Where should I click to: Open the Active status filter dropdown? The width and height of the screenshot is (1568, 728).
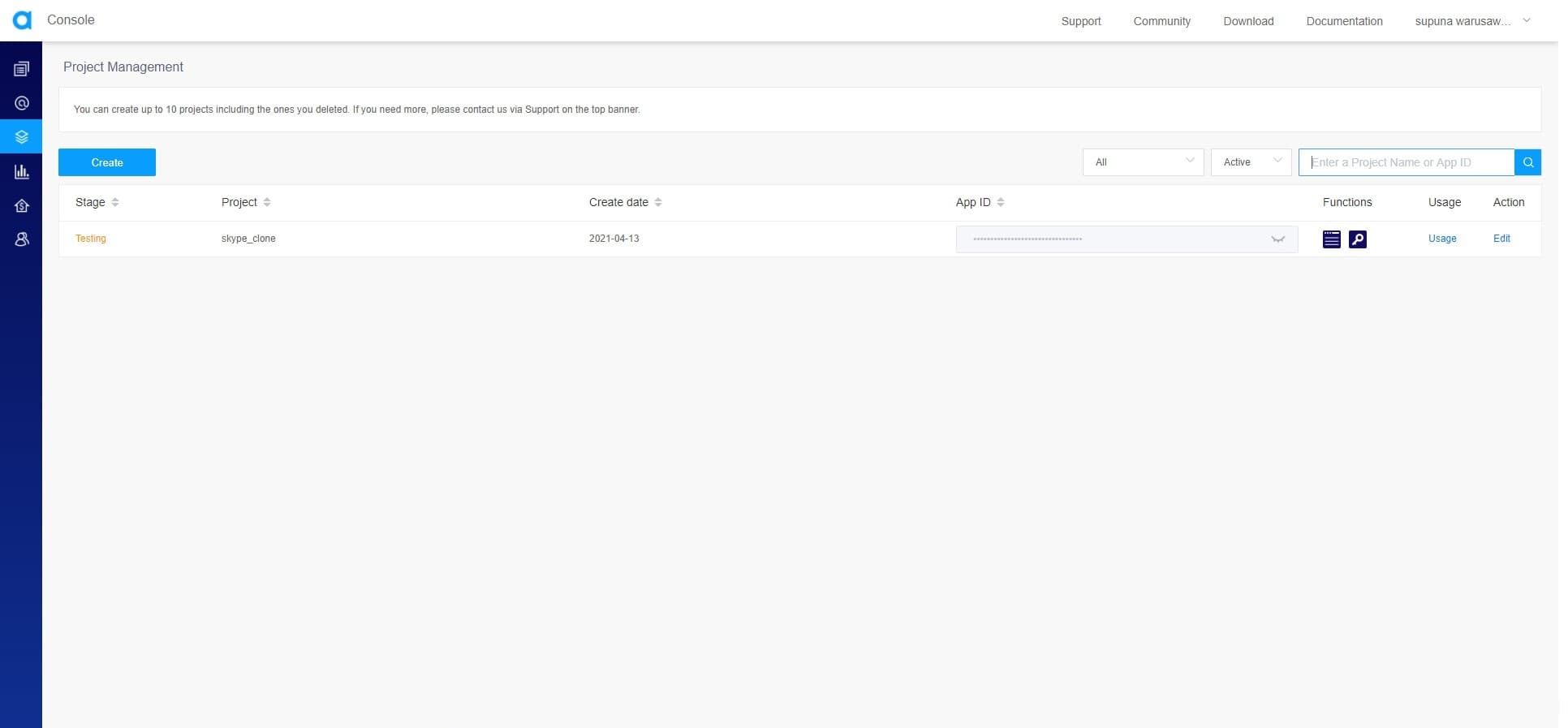pos(1250,162)
